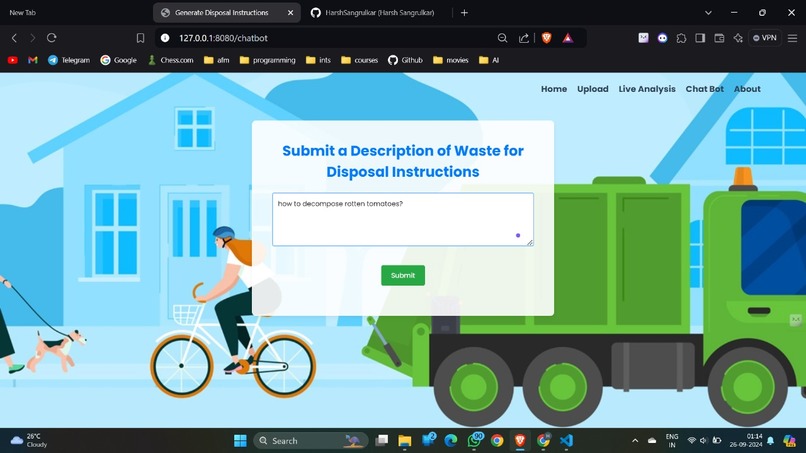The height and width of the screenshot is (453, 806).
Task: Open Google Chrome from the taskbar
Action: (497, 441)
